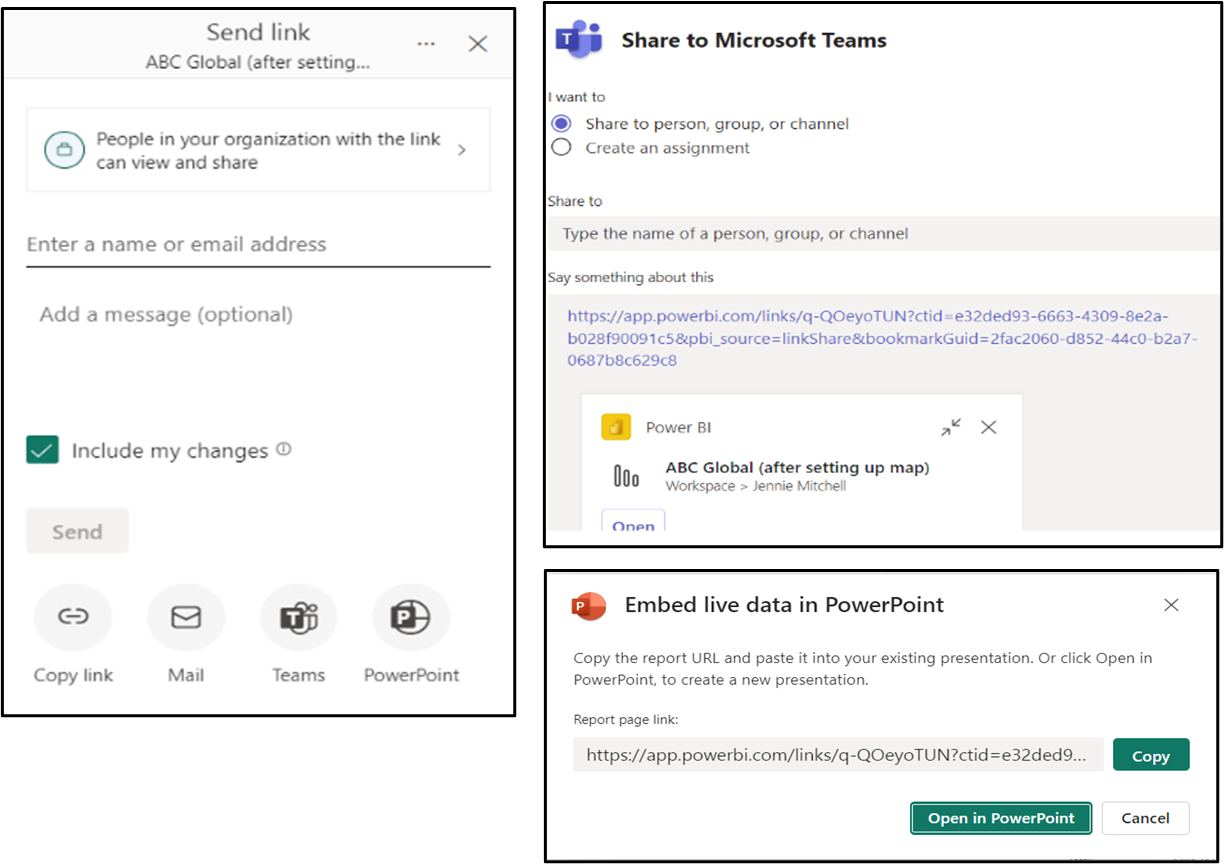Screen dimensions: 1224x864
Task: Click 'People in your organization with the link' option
Action: click(x=258, y=150)
